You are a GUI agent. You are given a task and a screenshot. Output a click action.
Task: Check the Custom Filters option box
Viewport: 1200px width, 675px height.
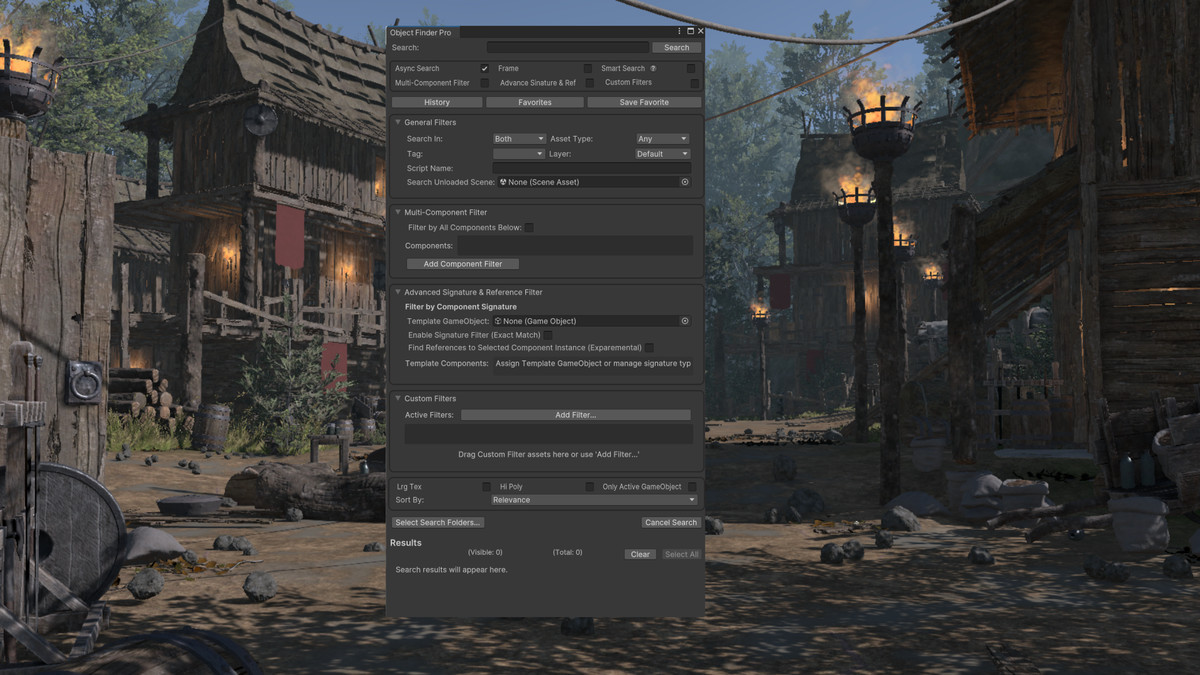pos(695,83)
